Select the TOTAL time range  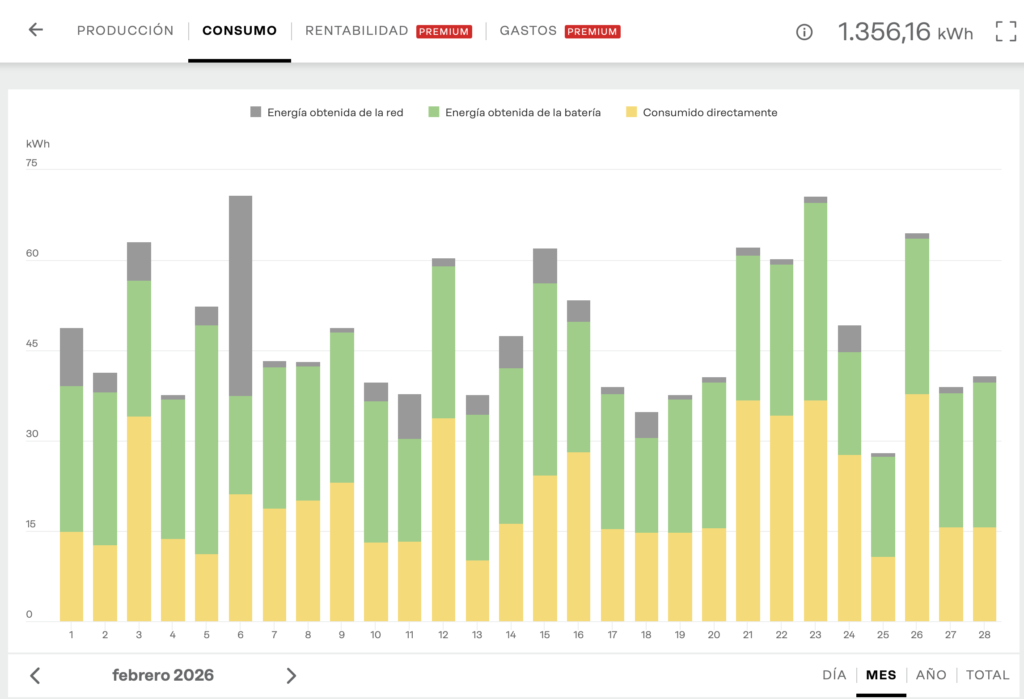987,675
